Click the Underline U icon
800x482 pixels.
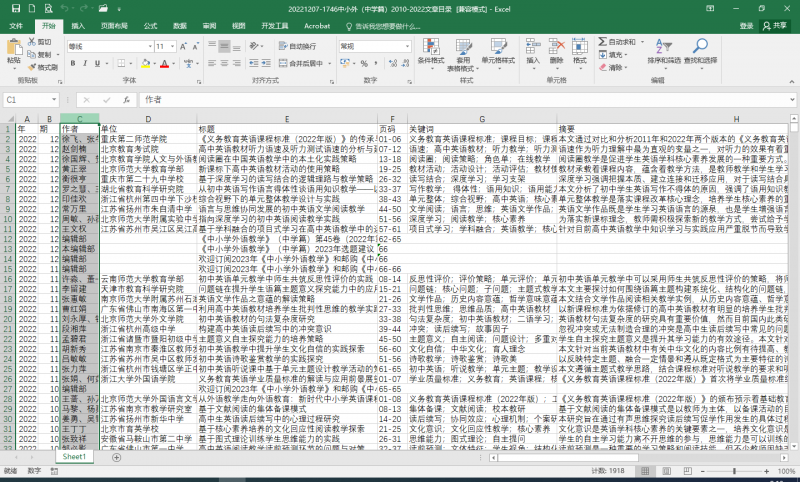pos(97,63)
